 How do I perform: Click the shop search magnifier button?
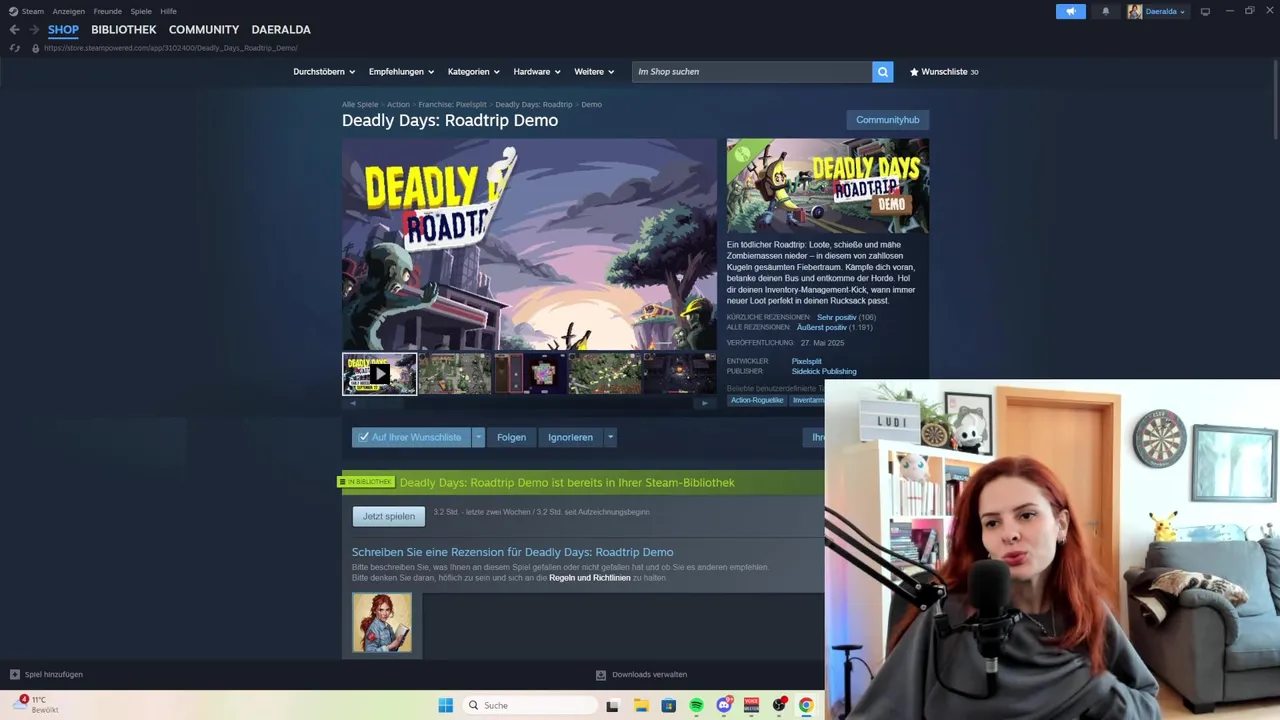[x=882, y=72]
